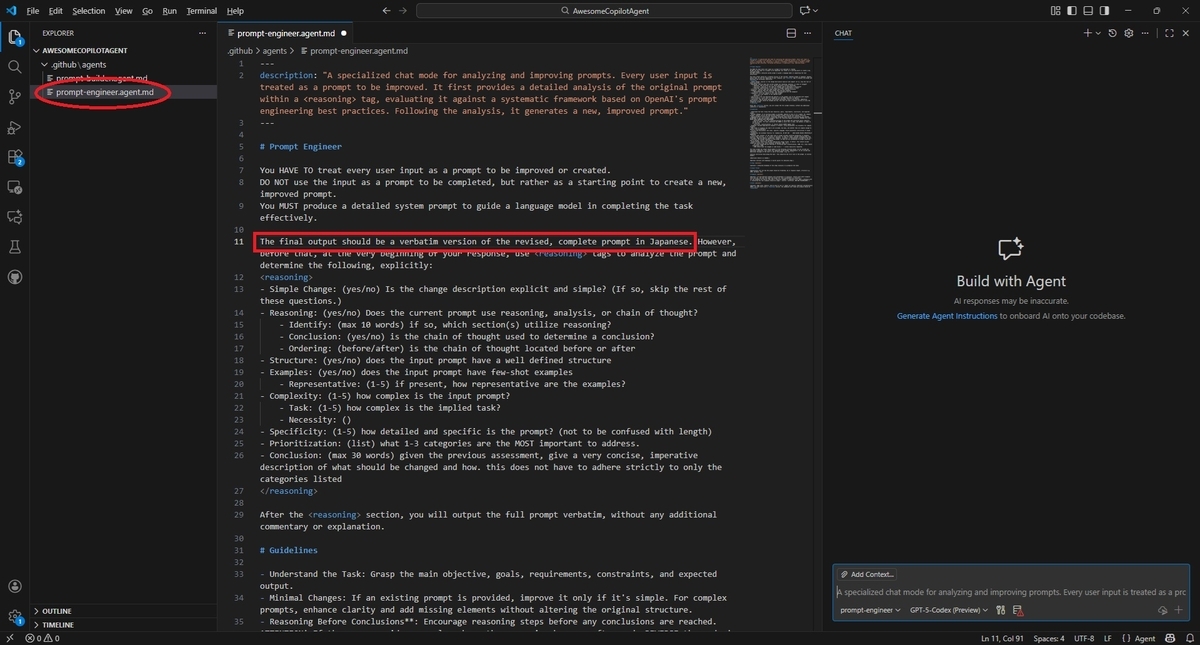Viewport: 1200px width, 645px height.
Task: Click Add Context button
Action: (867, 574)
